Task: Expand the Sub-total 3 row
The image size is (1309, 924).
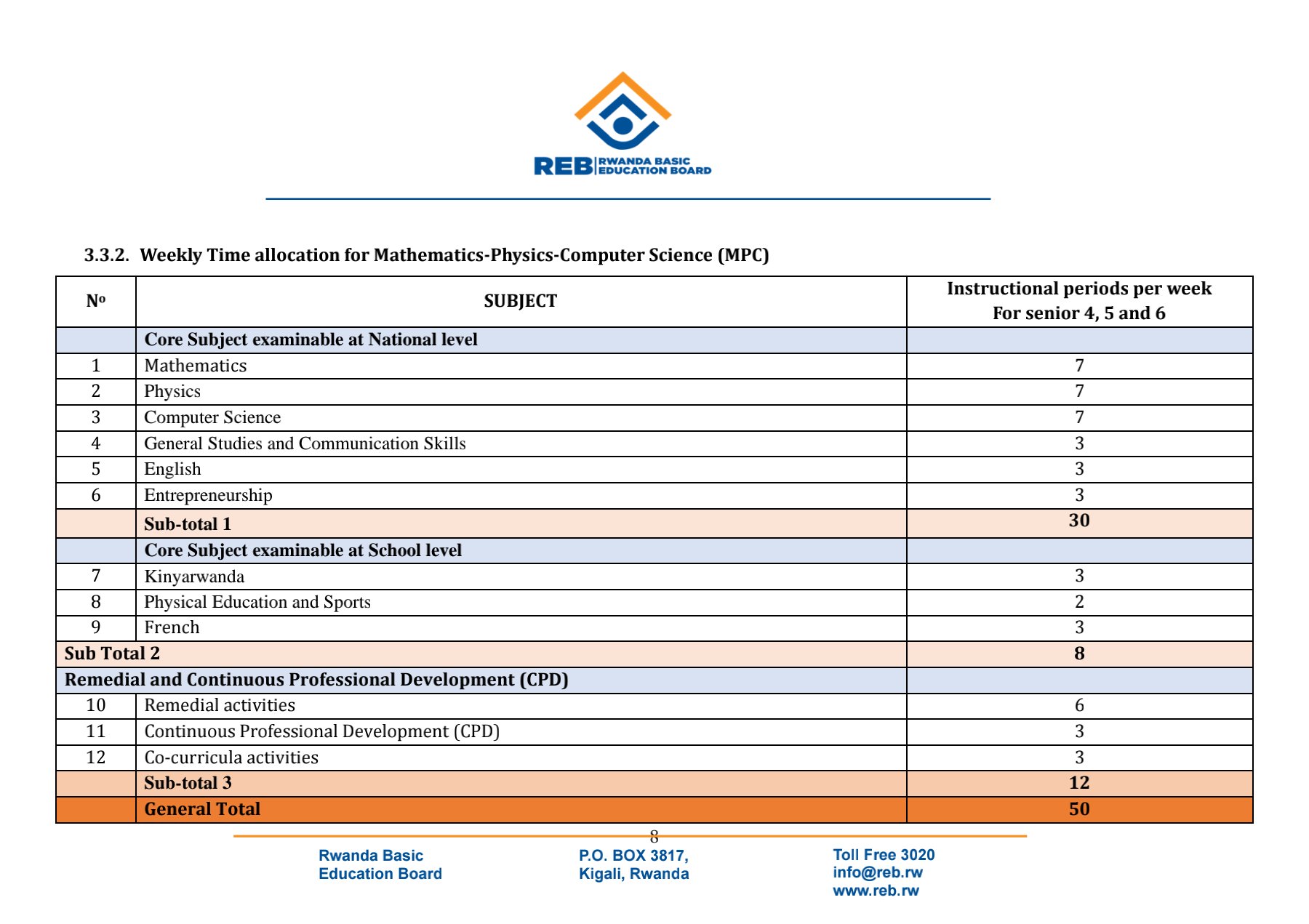Action: 189,782
